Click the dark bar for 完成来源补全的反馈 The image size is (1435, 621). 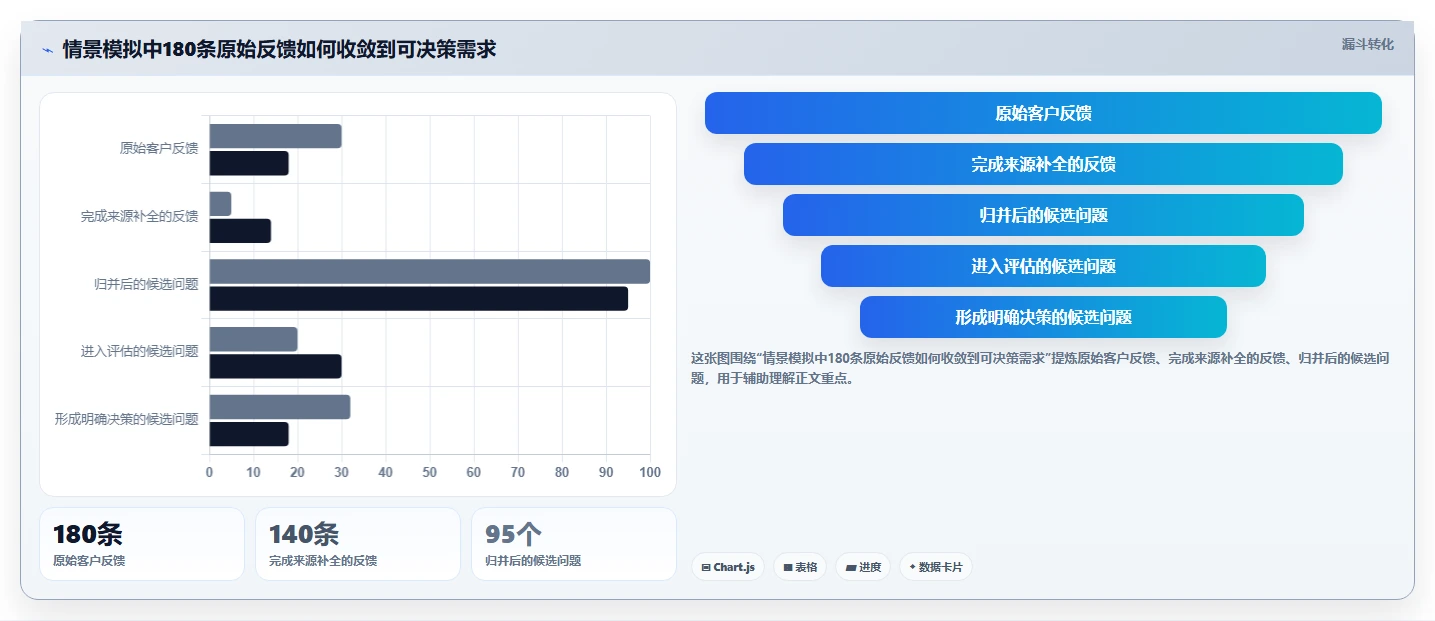click(x=240, y=231)
